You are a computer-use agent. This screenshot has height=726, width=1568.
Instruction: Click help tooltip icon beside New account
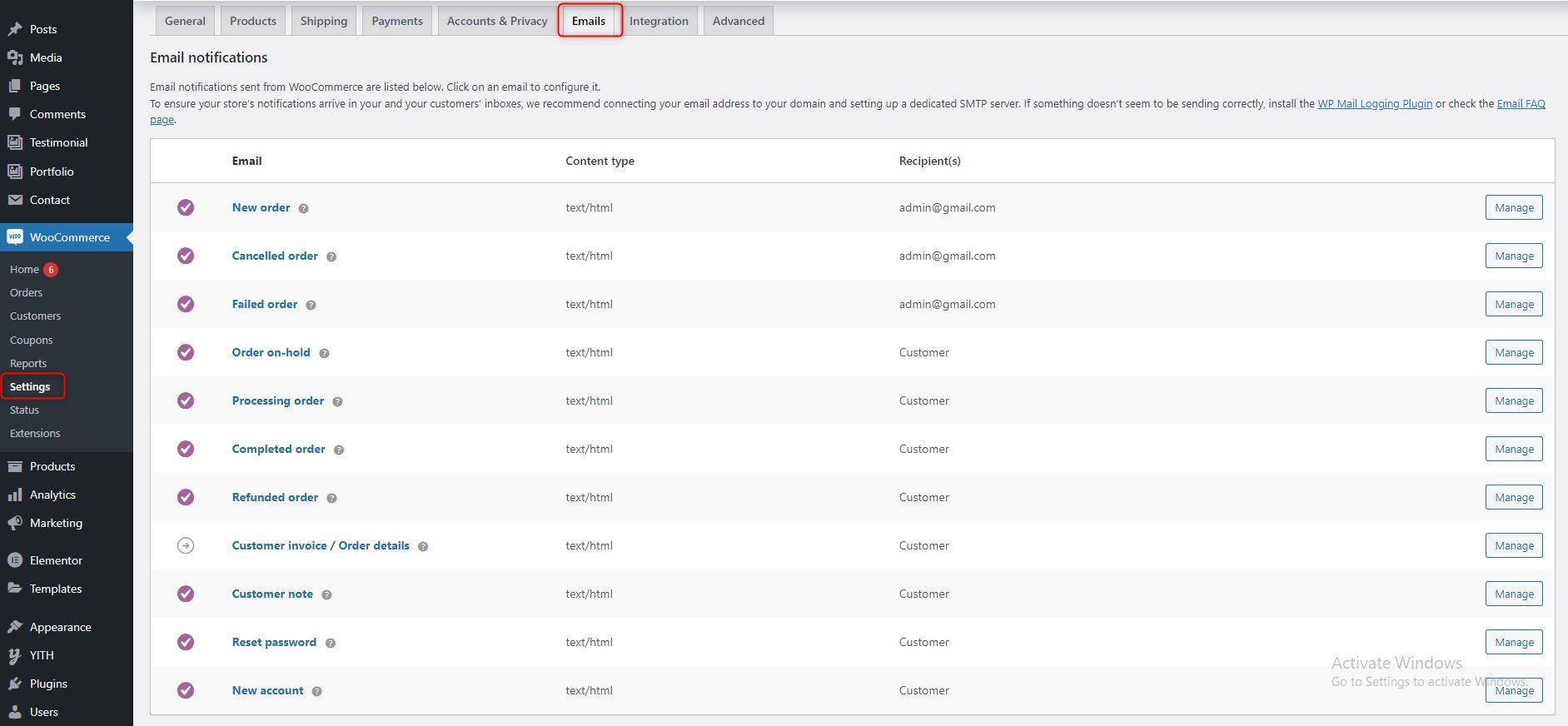[x=317, y=692]
